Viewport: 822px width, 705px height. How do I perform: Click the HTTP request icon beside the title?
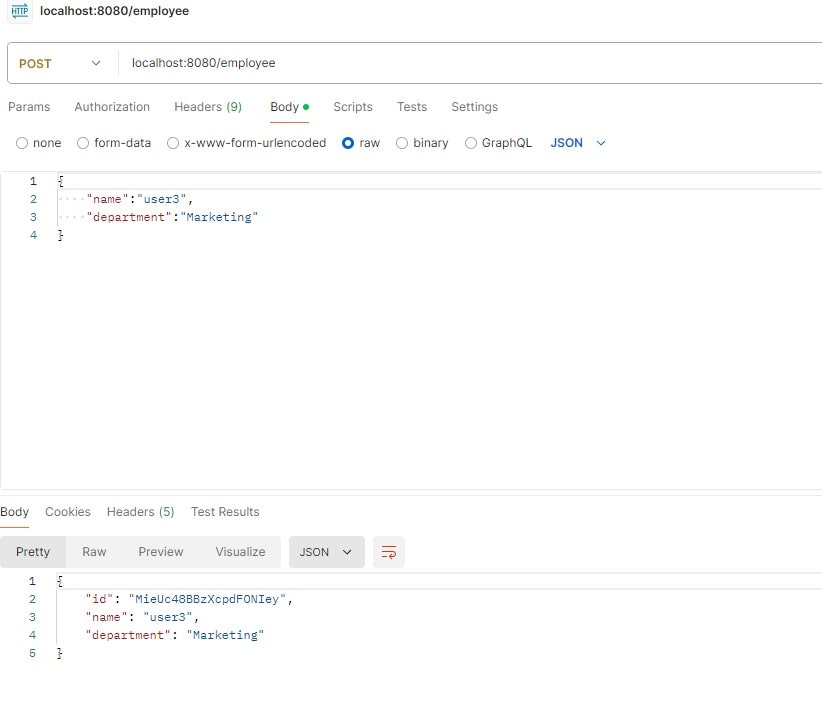tap(19, 11)
